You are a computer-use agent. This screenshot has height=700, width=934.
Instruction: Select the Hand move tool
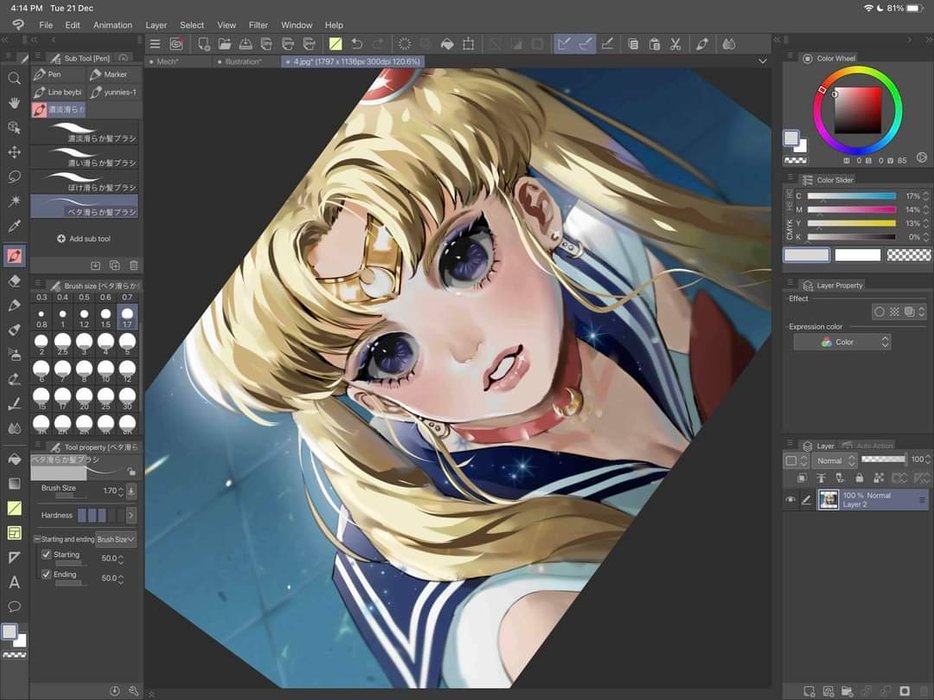[x=14, y=103]
